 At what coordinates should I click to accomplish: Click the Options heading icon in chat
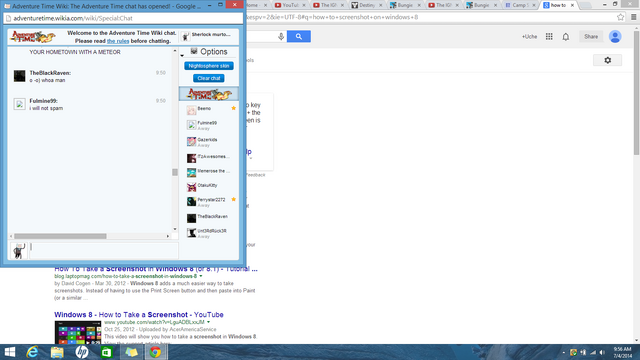click(x=194, y=51)
